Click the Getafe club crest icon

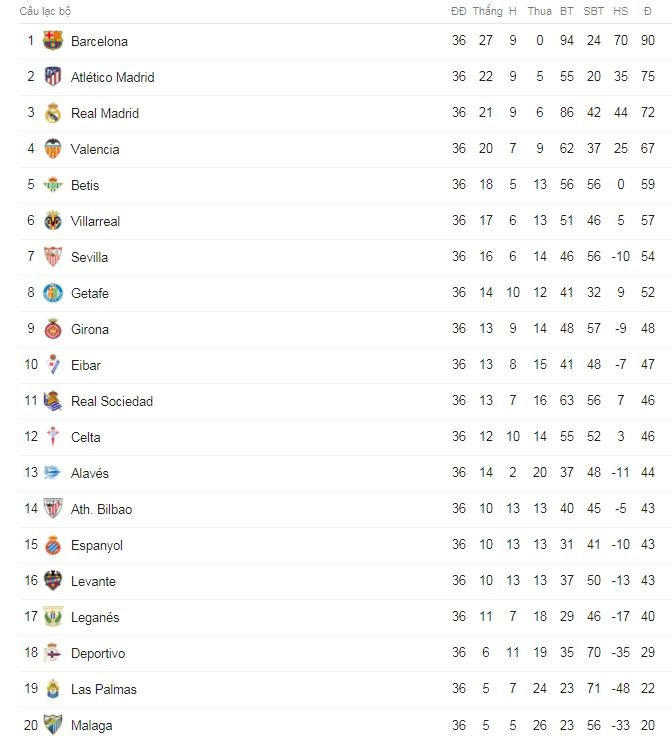tap(53, 293)
